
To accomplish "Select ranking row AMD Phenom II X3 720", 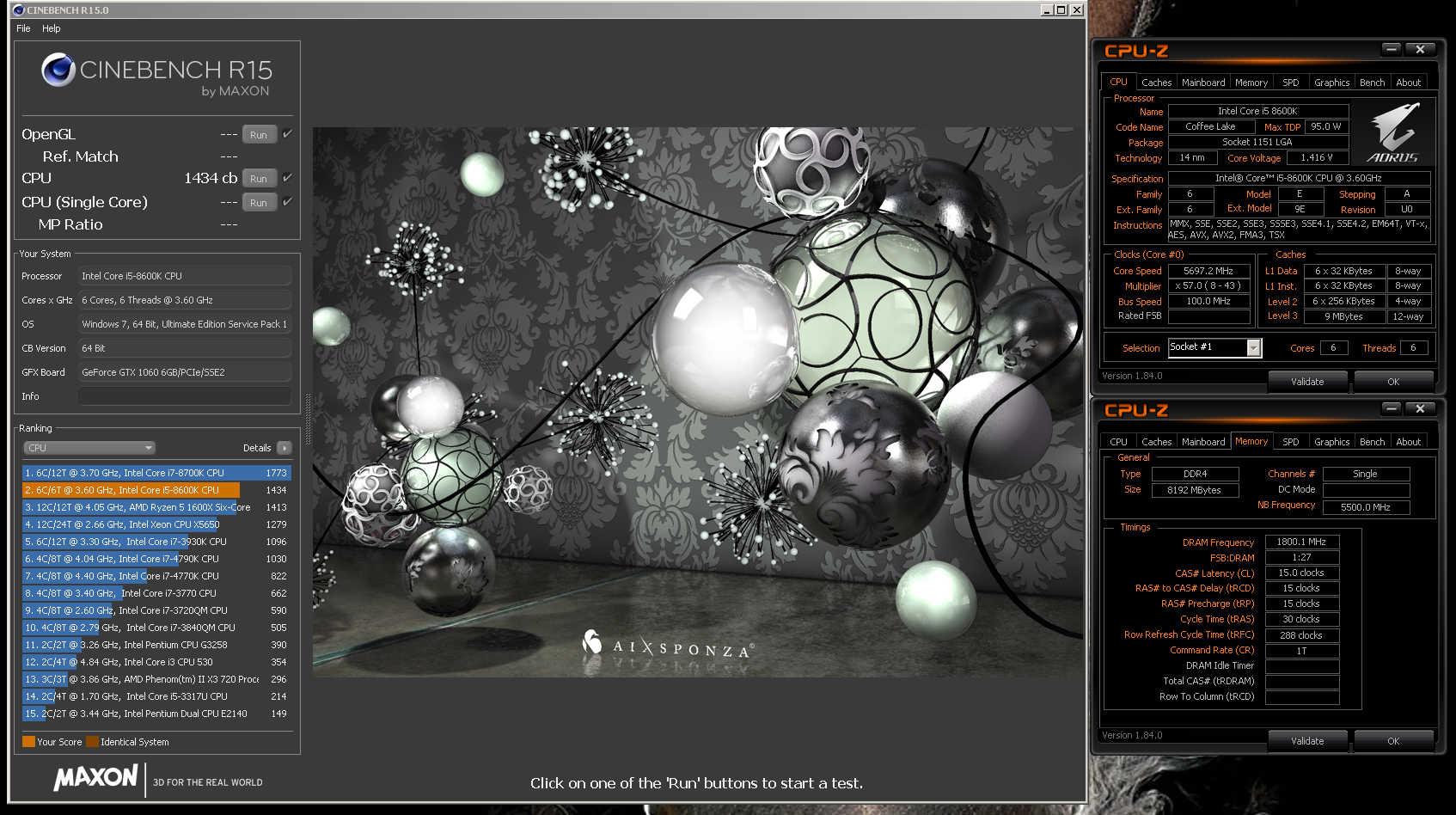I will tap(156, 679).
